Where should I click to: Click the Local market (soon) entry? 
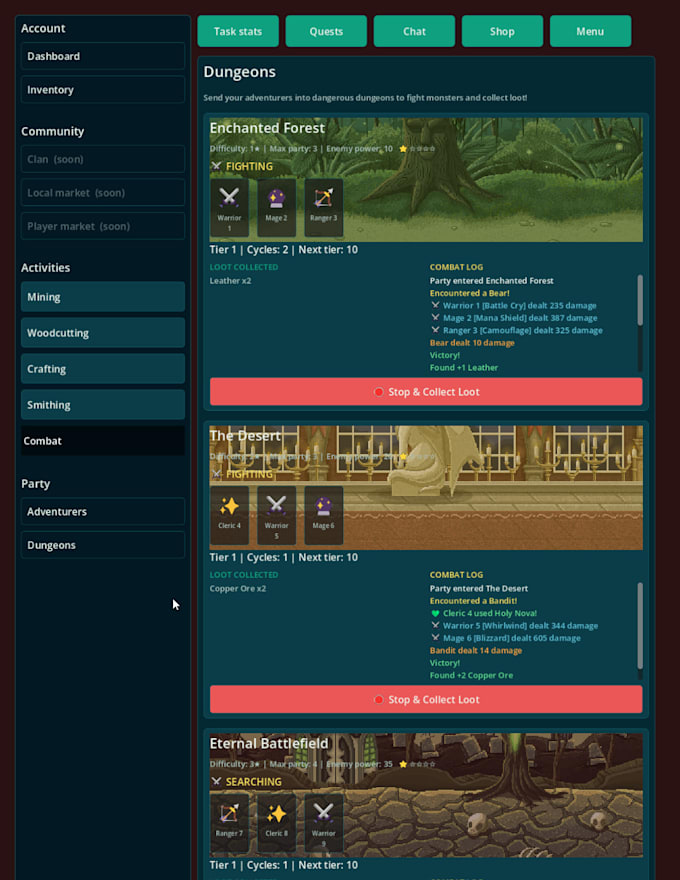click(x=103, y=193)
